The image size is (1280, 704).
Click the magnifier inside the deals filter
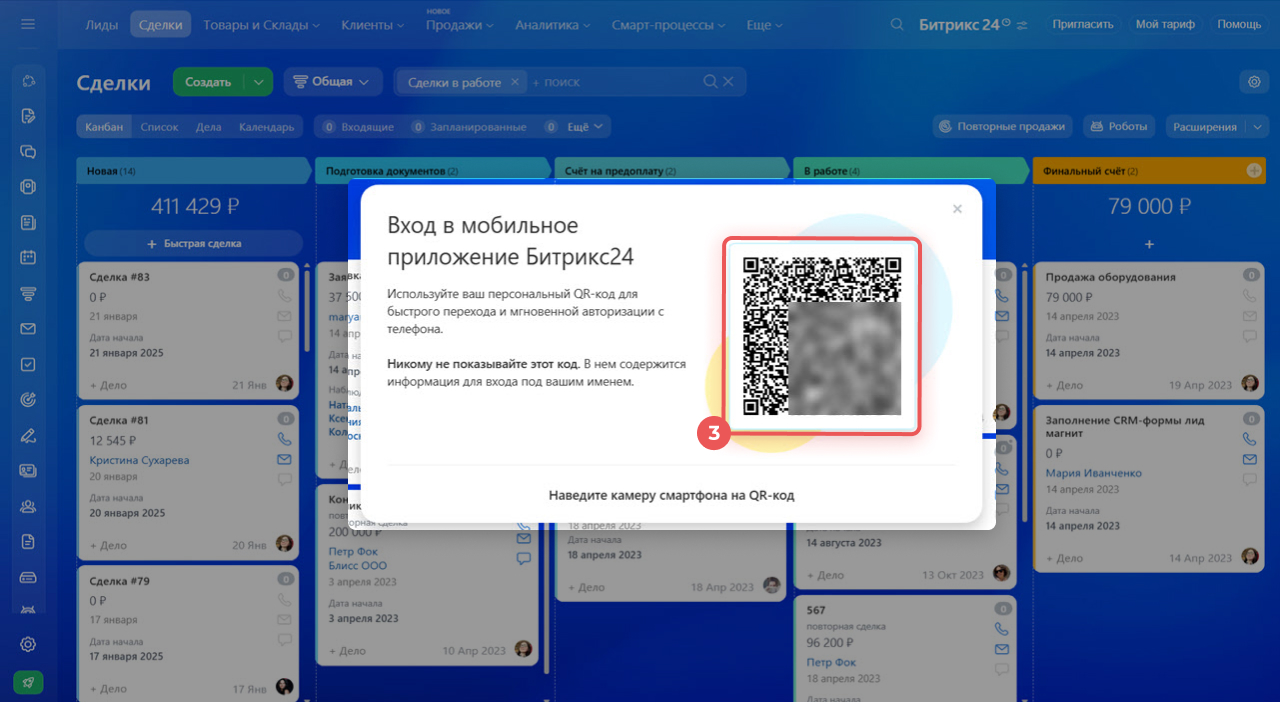click(x=710, y=82)
